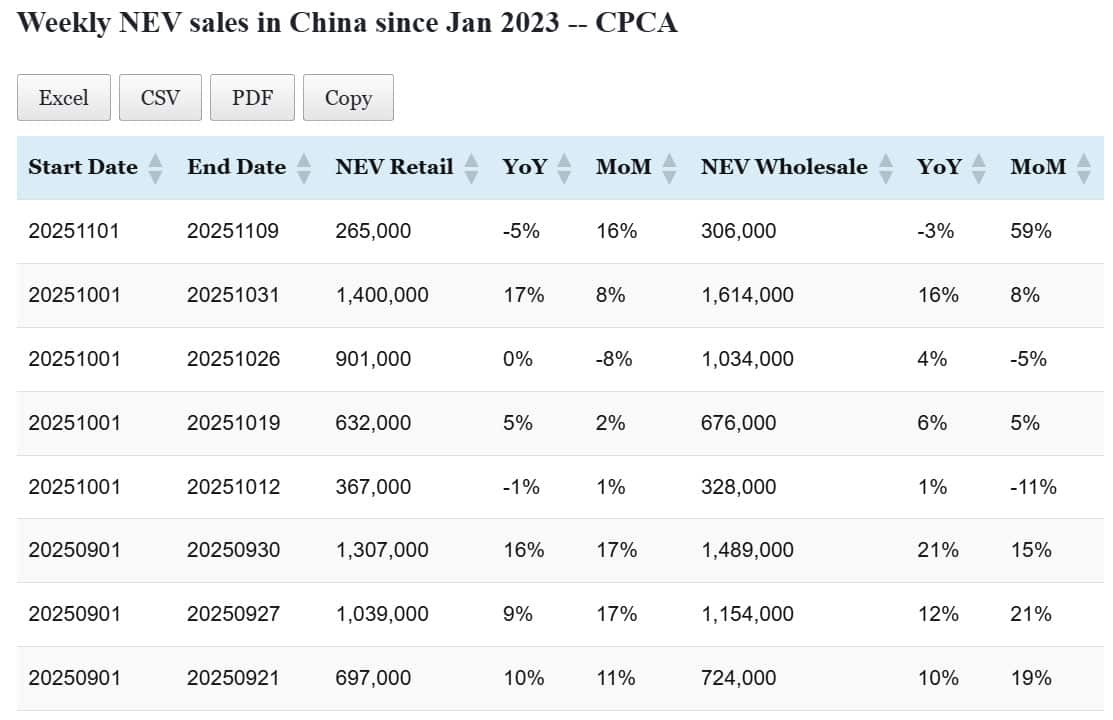The image size is (1113, 720).
Task: Click the Start Date sort arrows icon
Action: (x=155, y=168)
